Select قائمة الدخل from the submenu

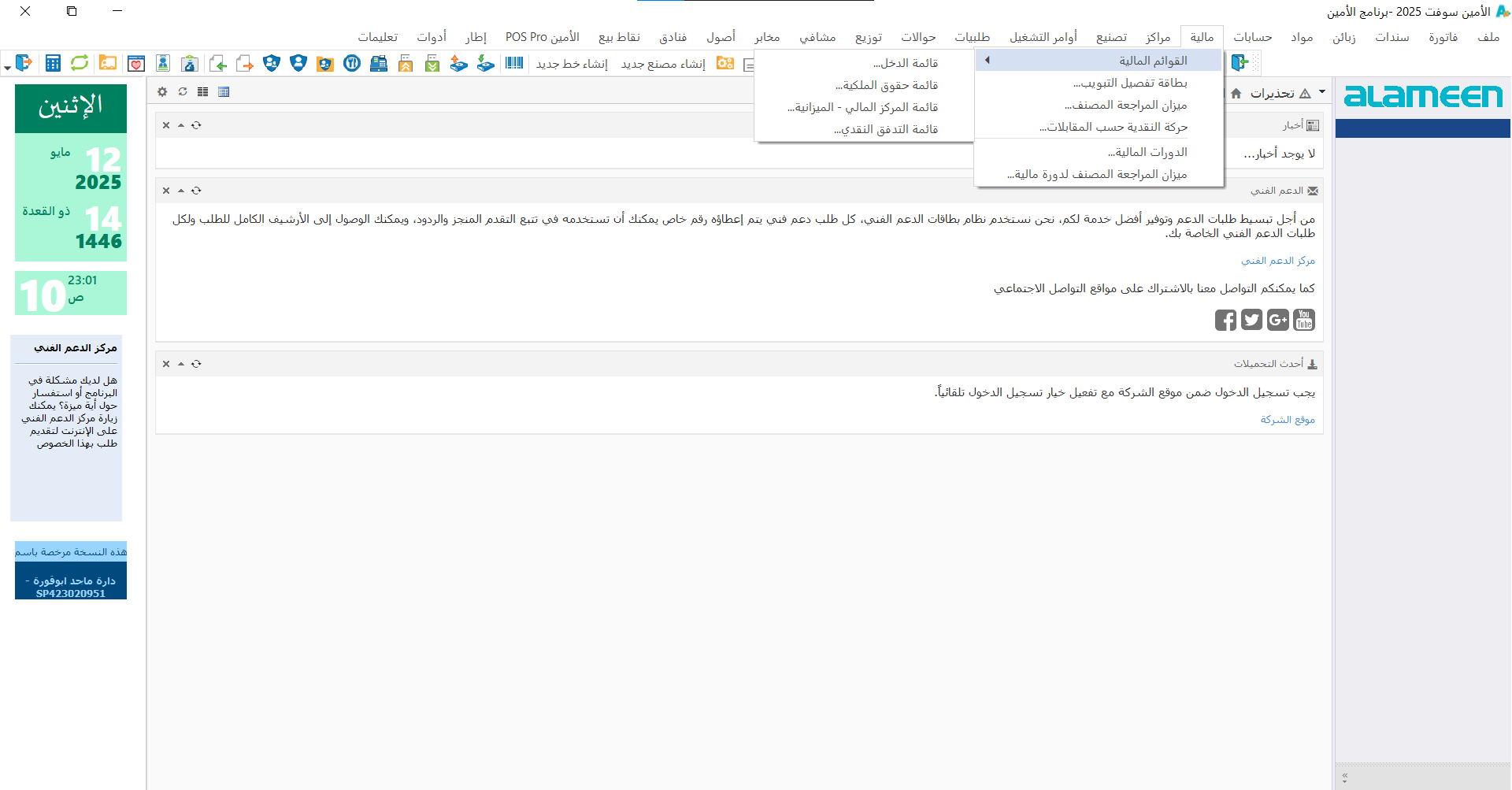click(x=906, y=63)
